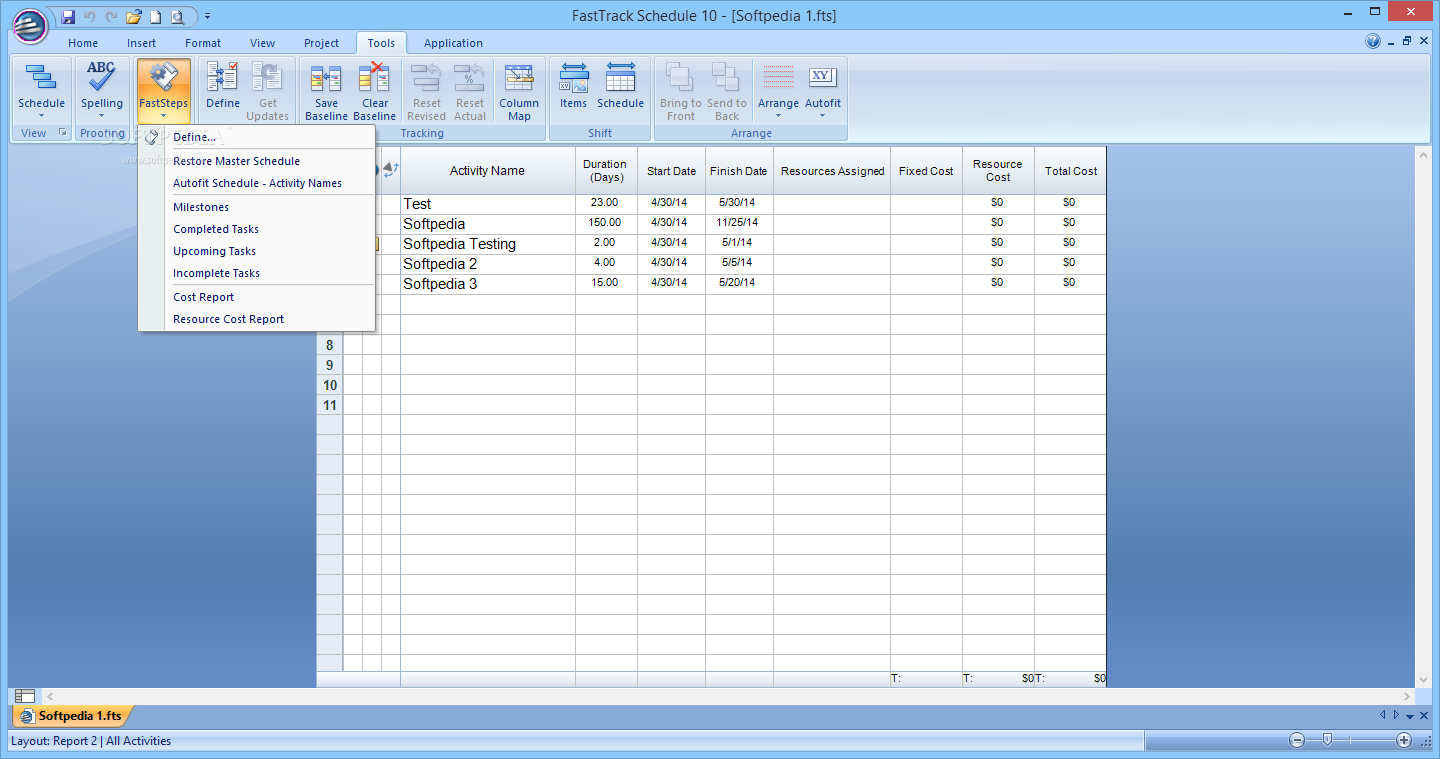Open the Help question mark icon
Screen dimensions: 1440x759
coord(1373,42)
